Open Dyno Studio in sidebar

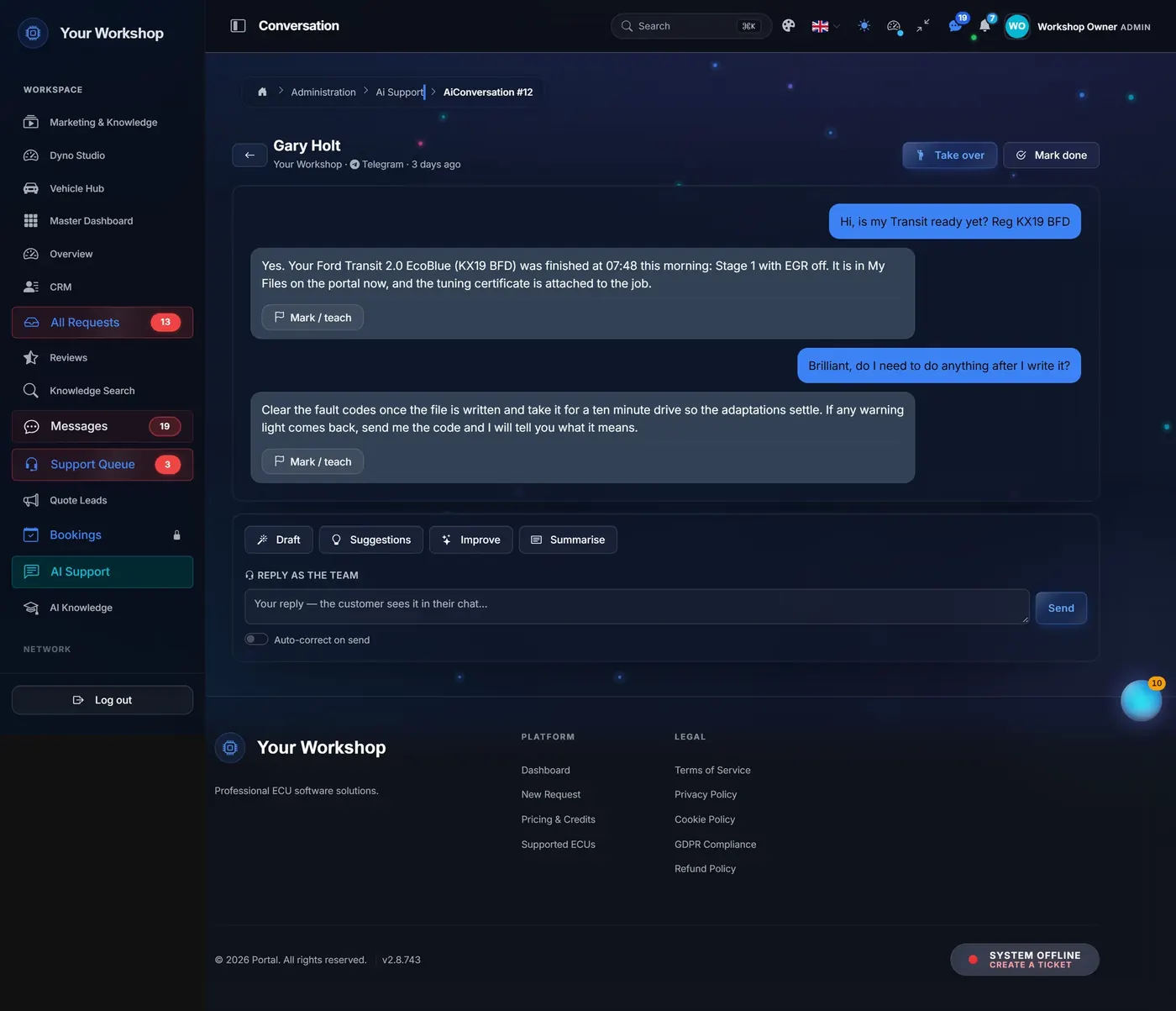tap(102, 155)
